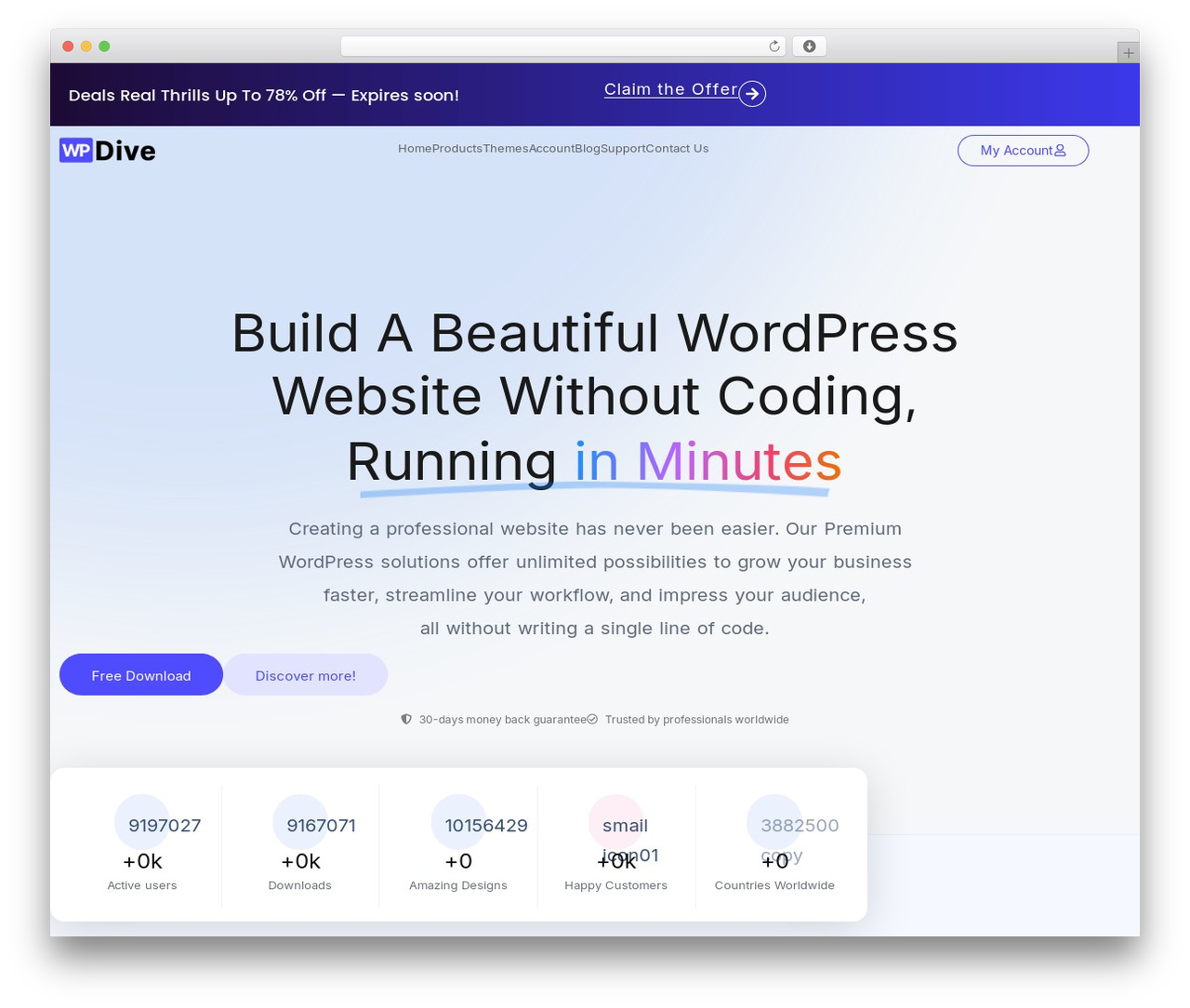The width and height of the screenshot is (1190, 1008).
Task: Click the "Happy Customers" label
Action: [x=616, y=886]
